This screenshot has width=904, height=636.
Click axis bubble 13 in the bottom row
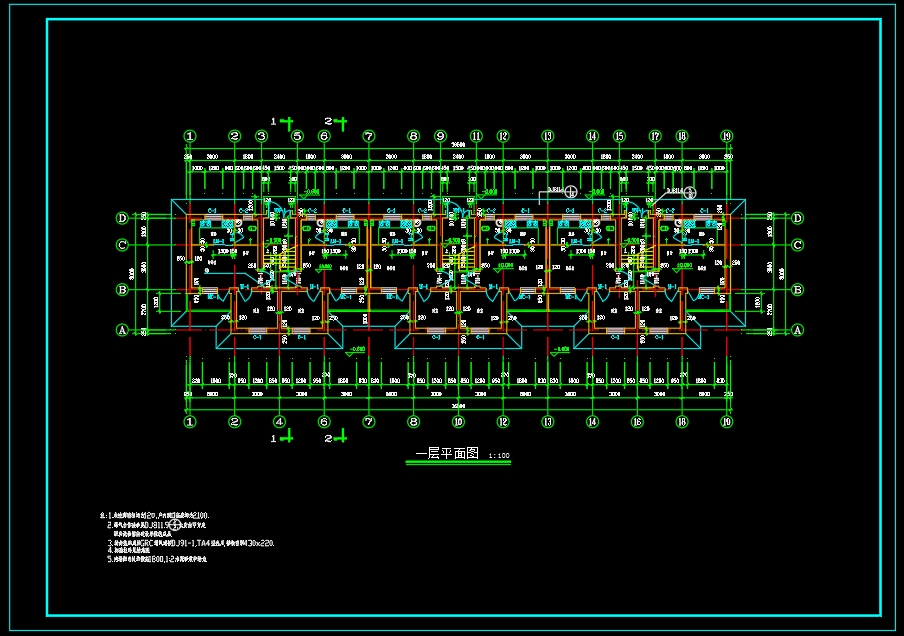(x=548, y=422)
